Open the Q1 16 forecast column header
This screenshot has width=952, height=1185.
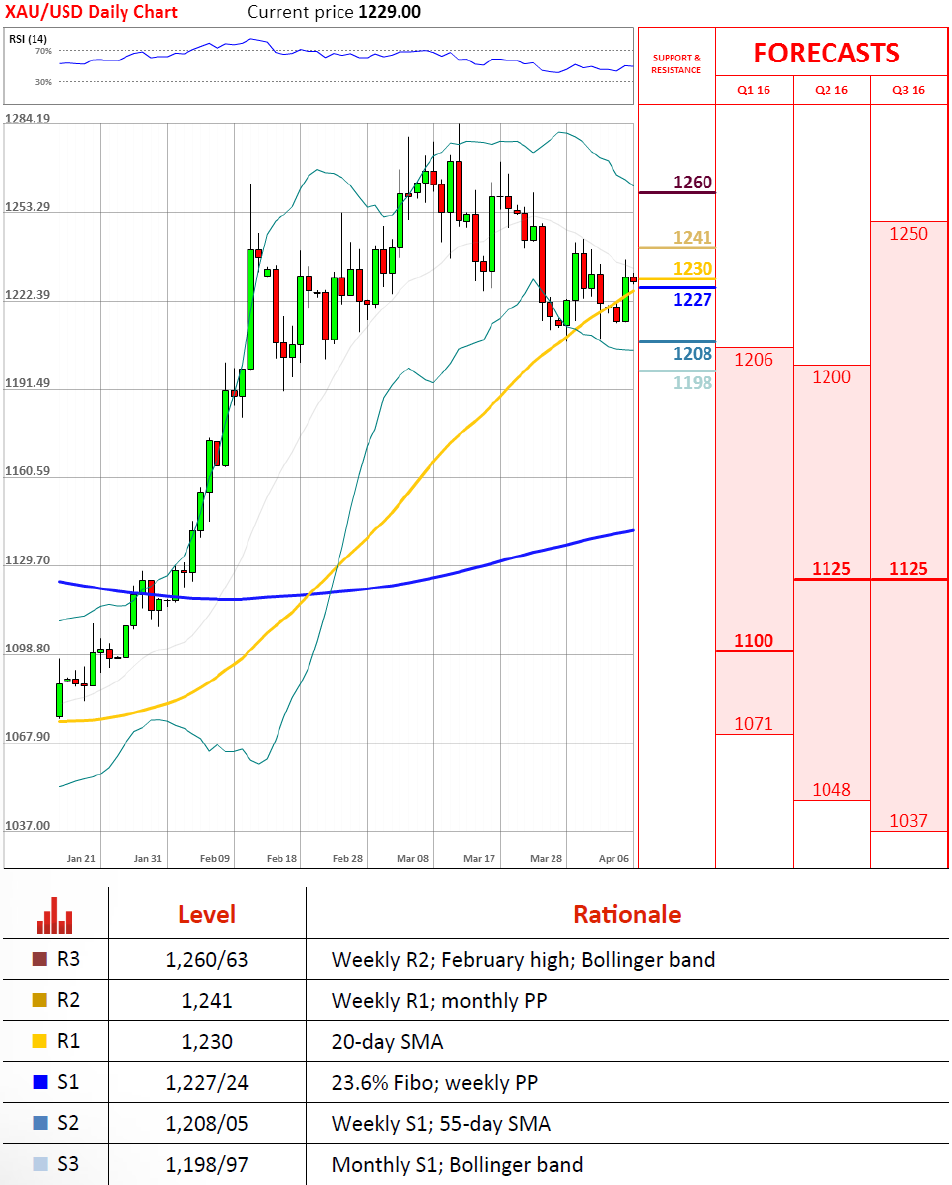[754, 90]
